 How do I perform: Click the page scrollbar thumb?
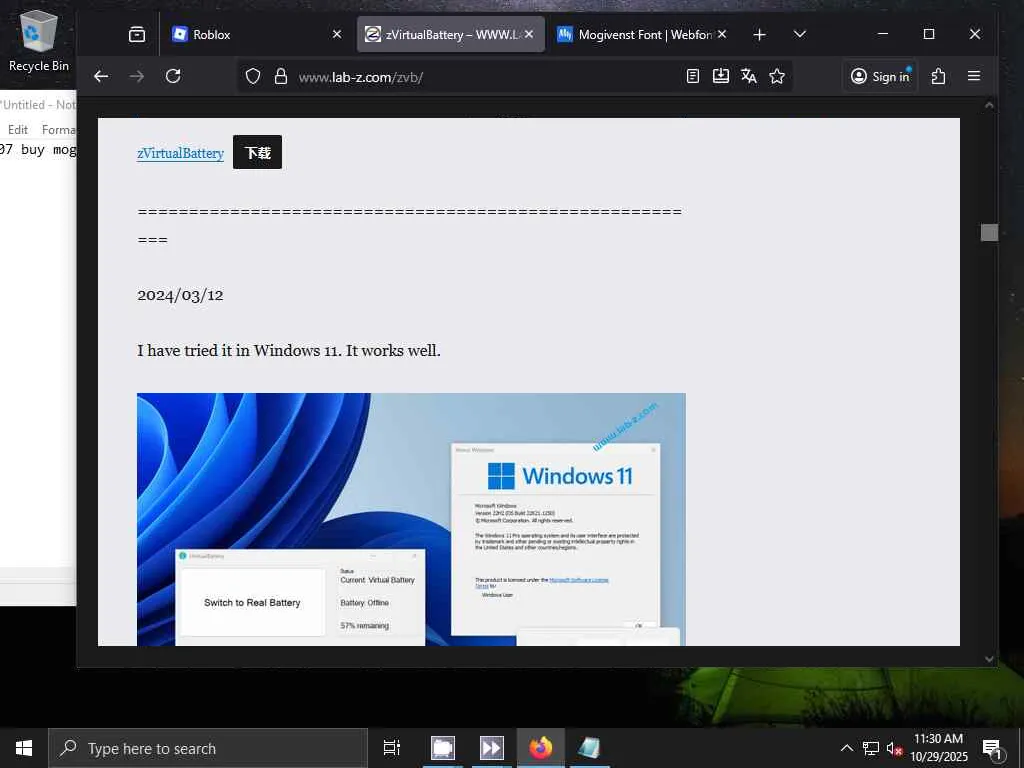pyautogui.click(x=989, y=232)
